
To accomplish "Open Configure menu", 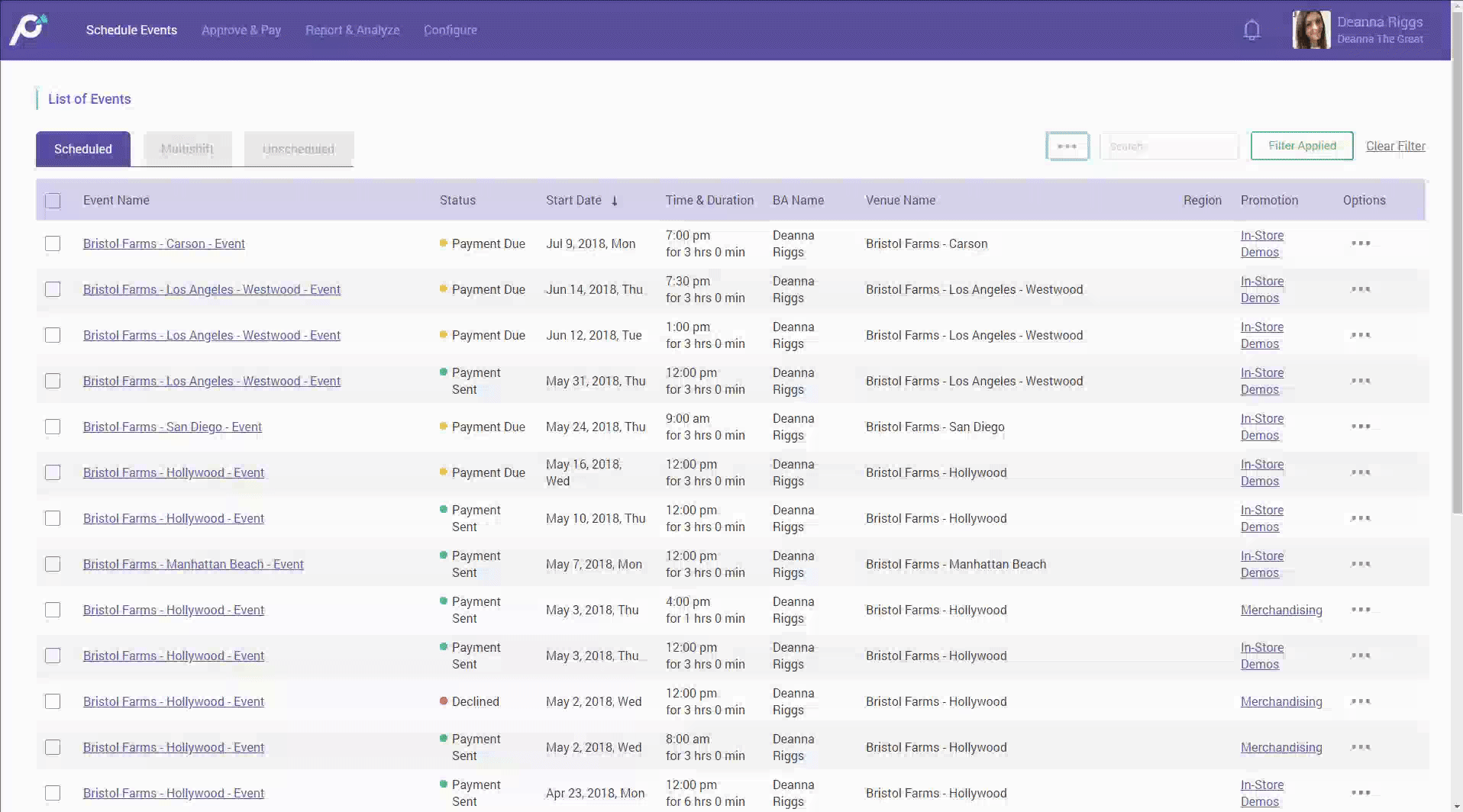I will click(x=451, y=30).
